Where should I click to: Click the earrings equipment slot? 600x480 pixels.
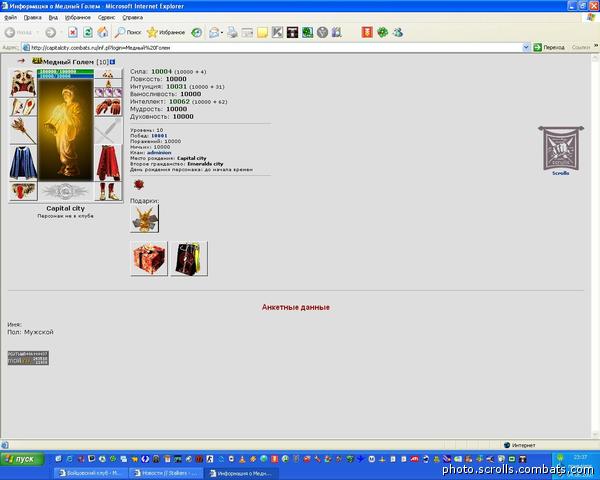point(108,74)
